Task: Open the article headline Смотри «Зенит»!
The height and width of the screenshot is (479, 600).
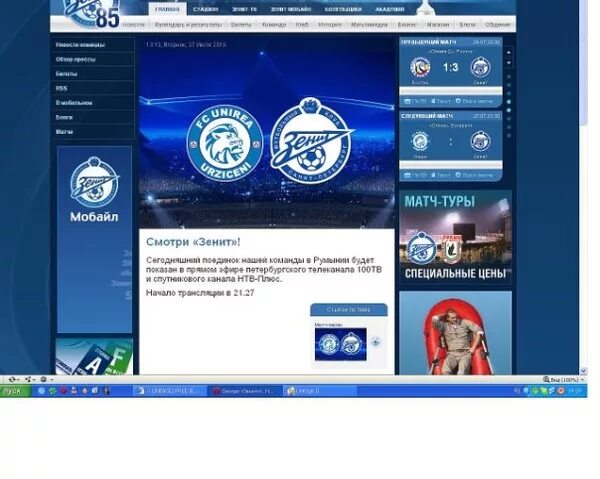Action: (193, 242)
